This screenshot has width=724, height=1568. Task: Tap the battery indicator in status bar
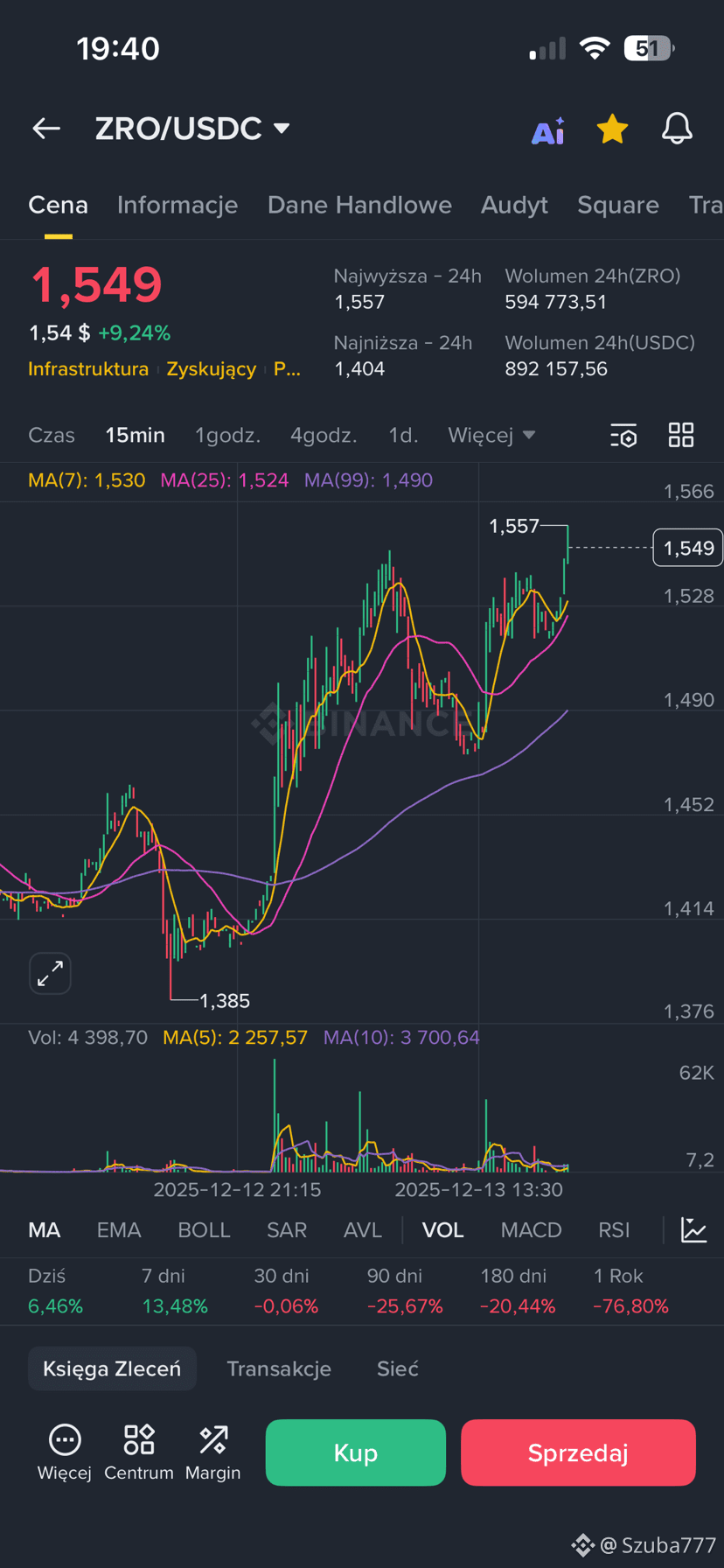tap(648, 48)
